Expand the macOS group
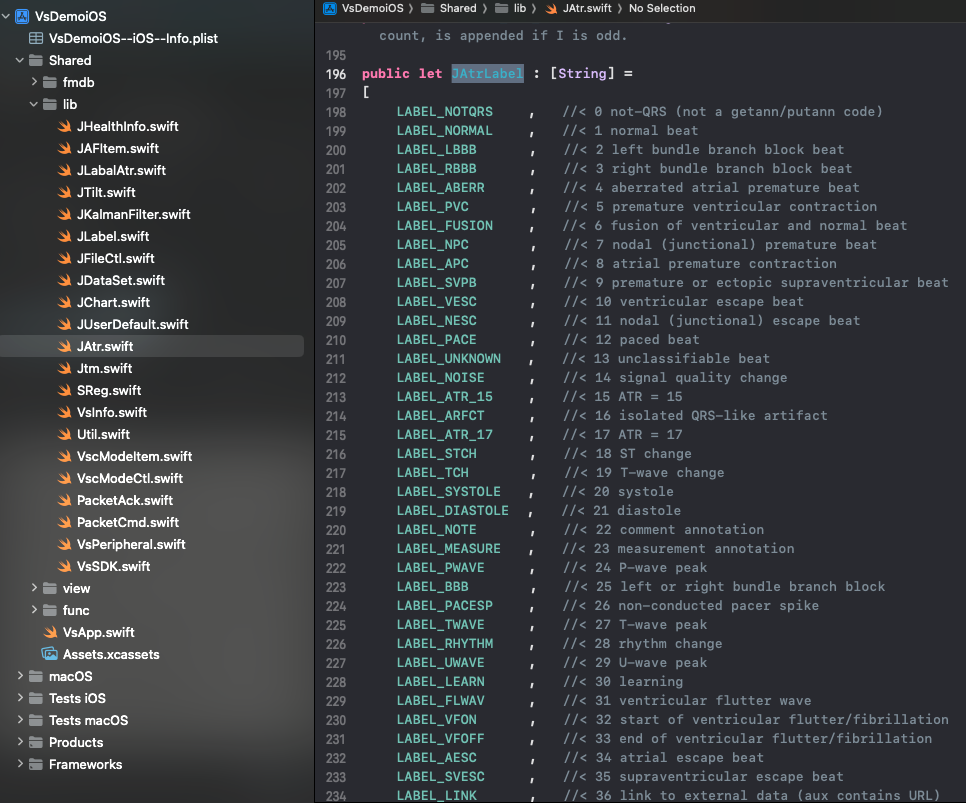Image resolution: width=966 pixels, height=803 pixels. 21,676
